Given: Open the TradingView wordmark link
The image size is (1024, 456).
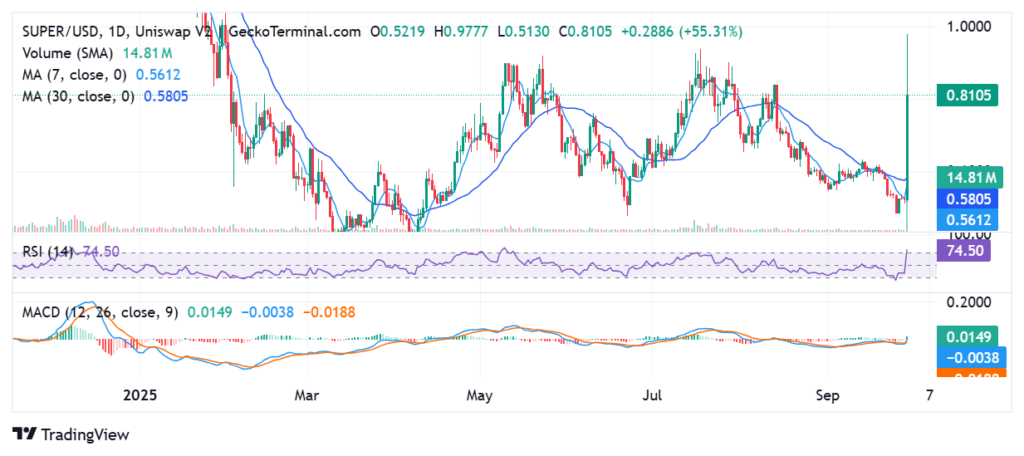Looking at the screenshot, I should point(85,434).
